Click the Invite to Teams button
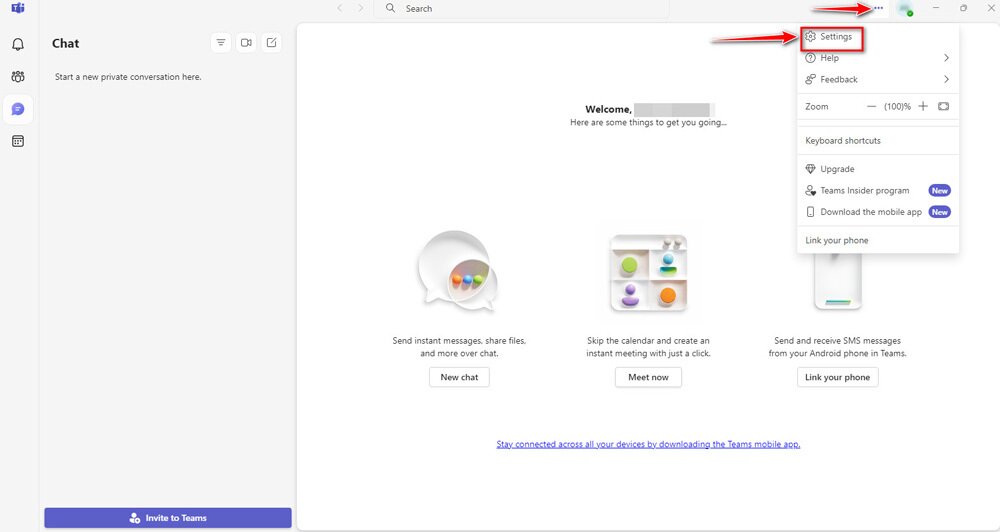Viewport: 1000px width, 532px height. pyautogui.click(x=168, y=518)
